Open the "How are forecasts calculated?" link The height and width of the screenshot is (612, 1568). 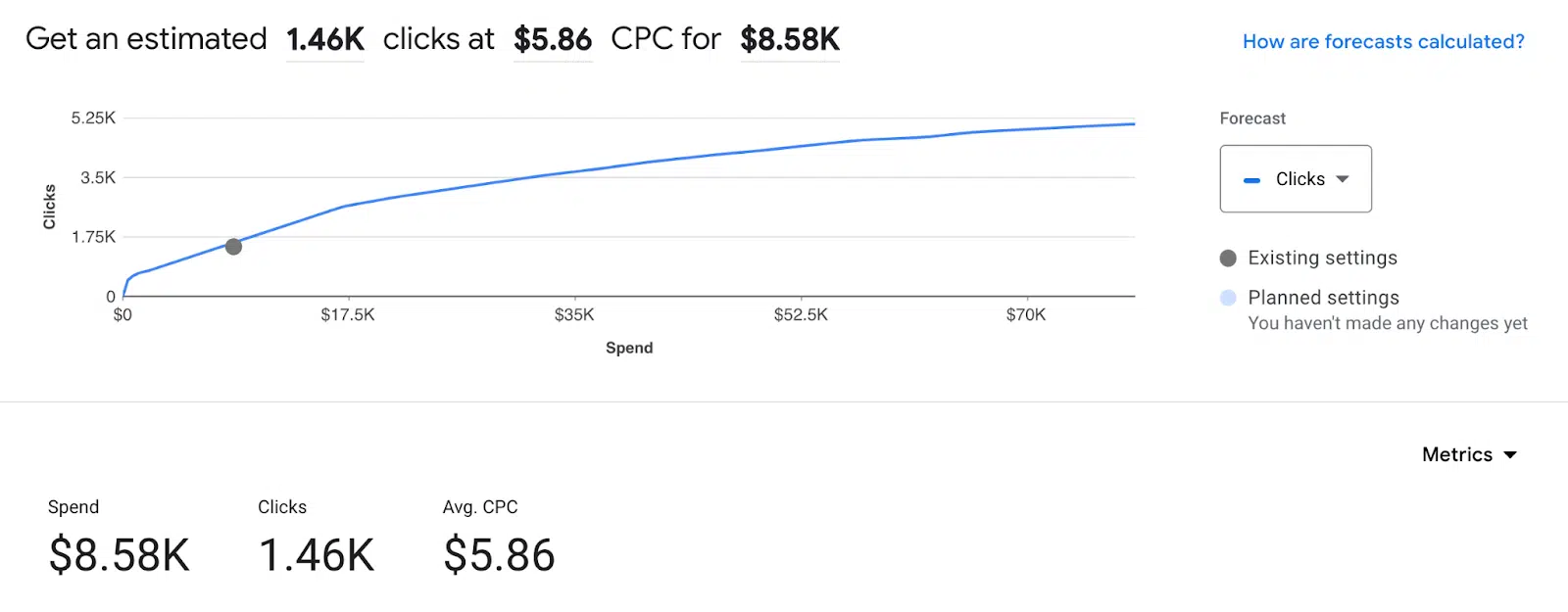tap(1383, 42)
